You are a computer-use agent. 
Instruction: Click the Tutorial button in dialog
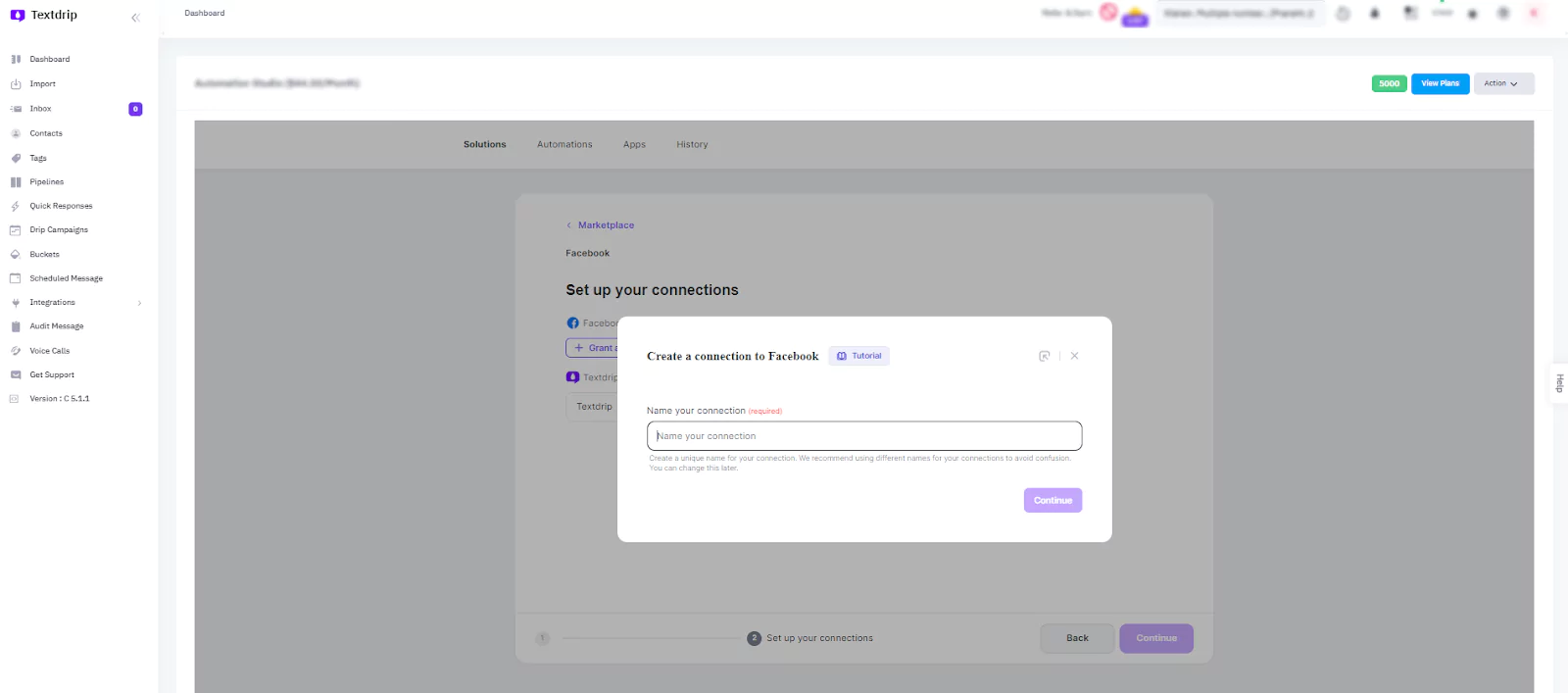click(859, 356)
